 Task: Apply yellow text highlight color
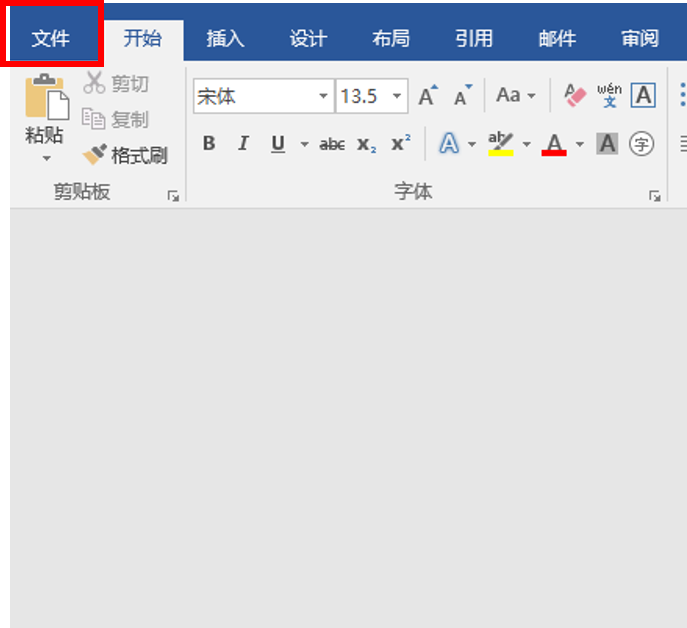point(501,143)
